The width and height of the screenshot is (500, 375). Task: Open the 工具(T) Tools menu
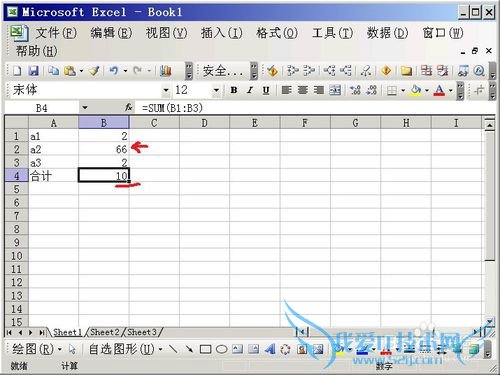click(332, 33)
